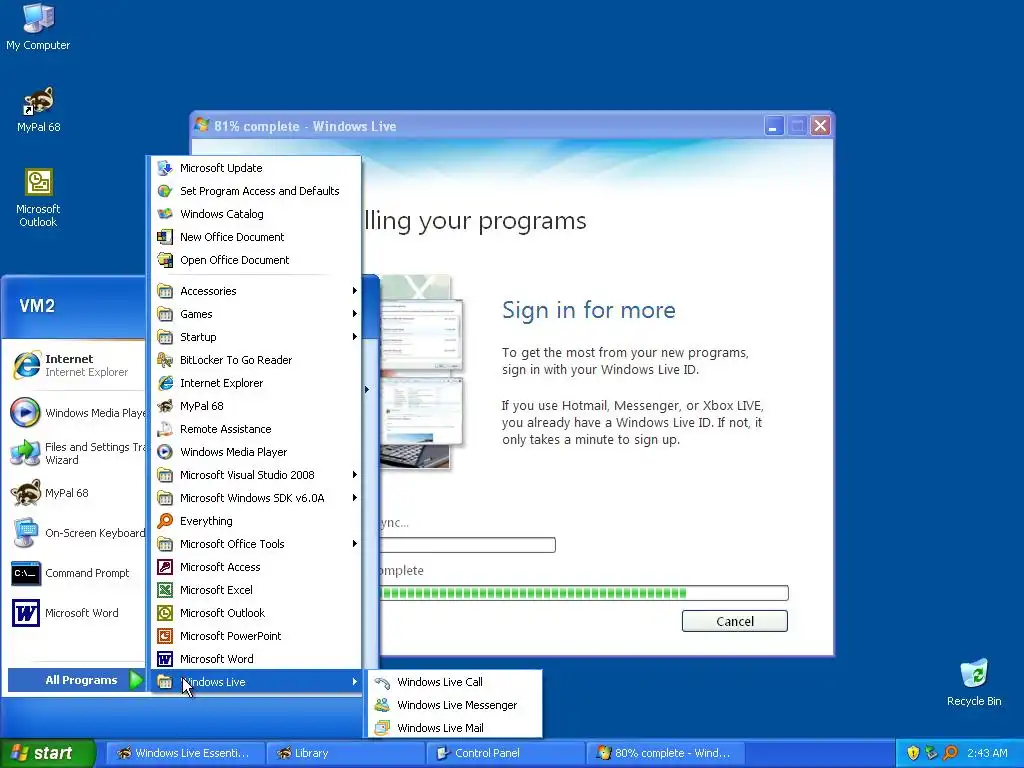
Task: Open Microsoft Outlook desktop icon
Action: tap(38, 197)
